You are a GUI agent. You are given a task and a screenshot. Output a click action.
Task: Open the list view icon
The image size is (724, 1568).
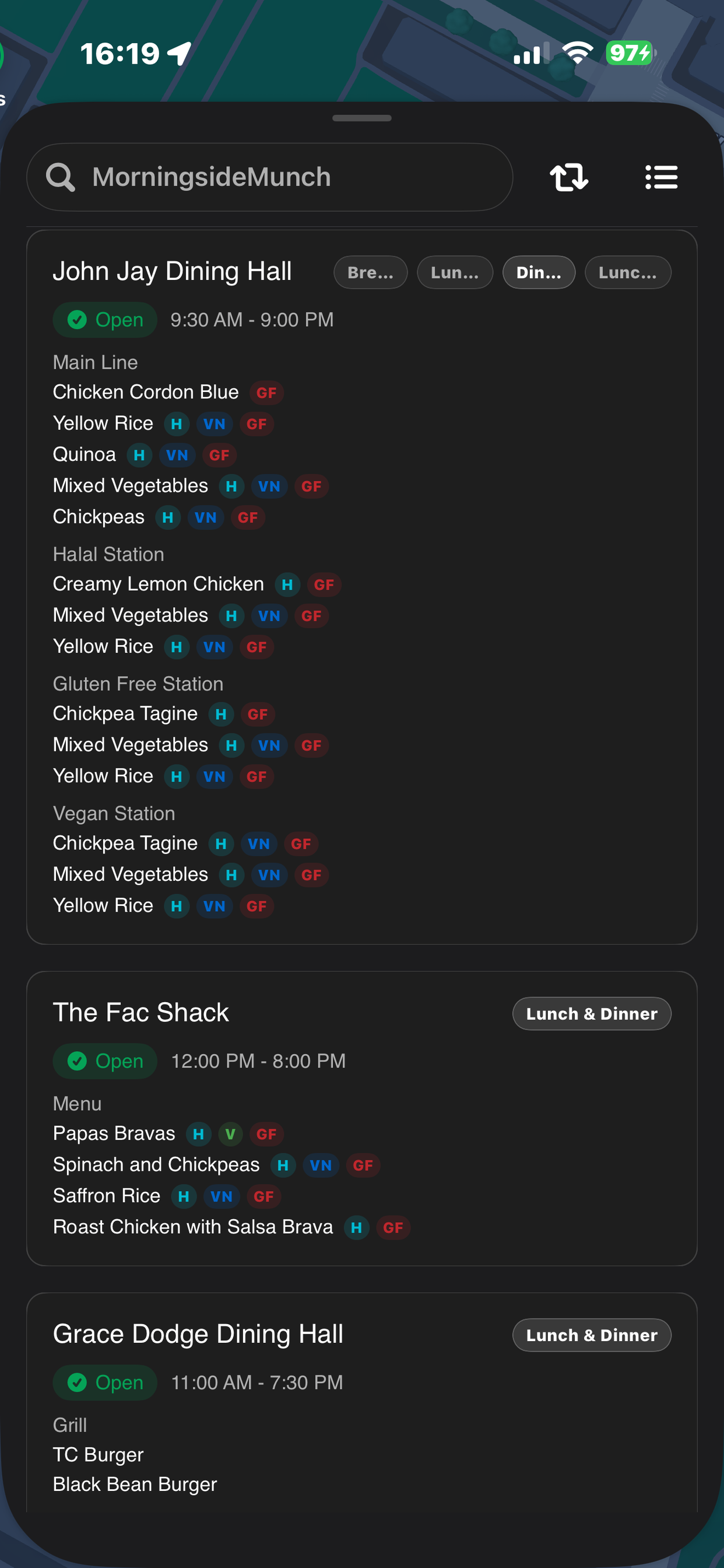click(x=661, y=177)
